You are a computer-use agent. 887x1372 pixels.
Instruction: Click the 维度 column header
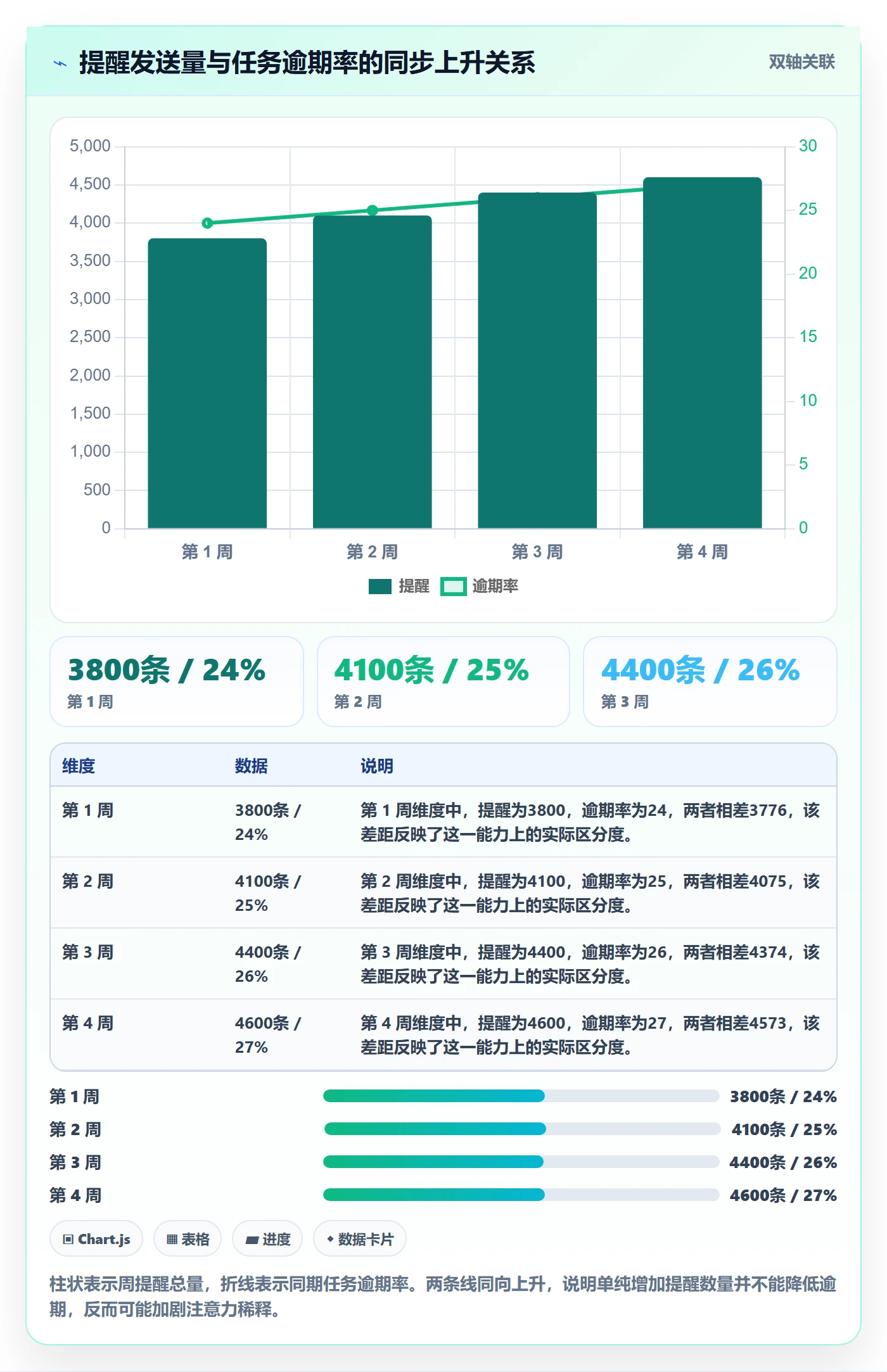(79, 766)
